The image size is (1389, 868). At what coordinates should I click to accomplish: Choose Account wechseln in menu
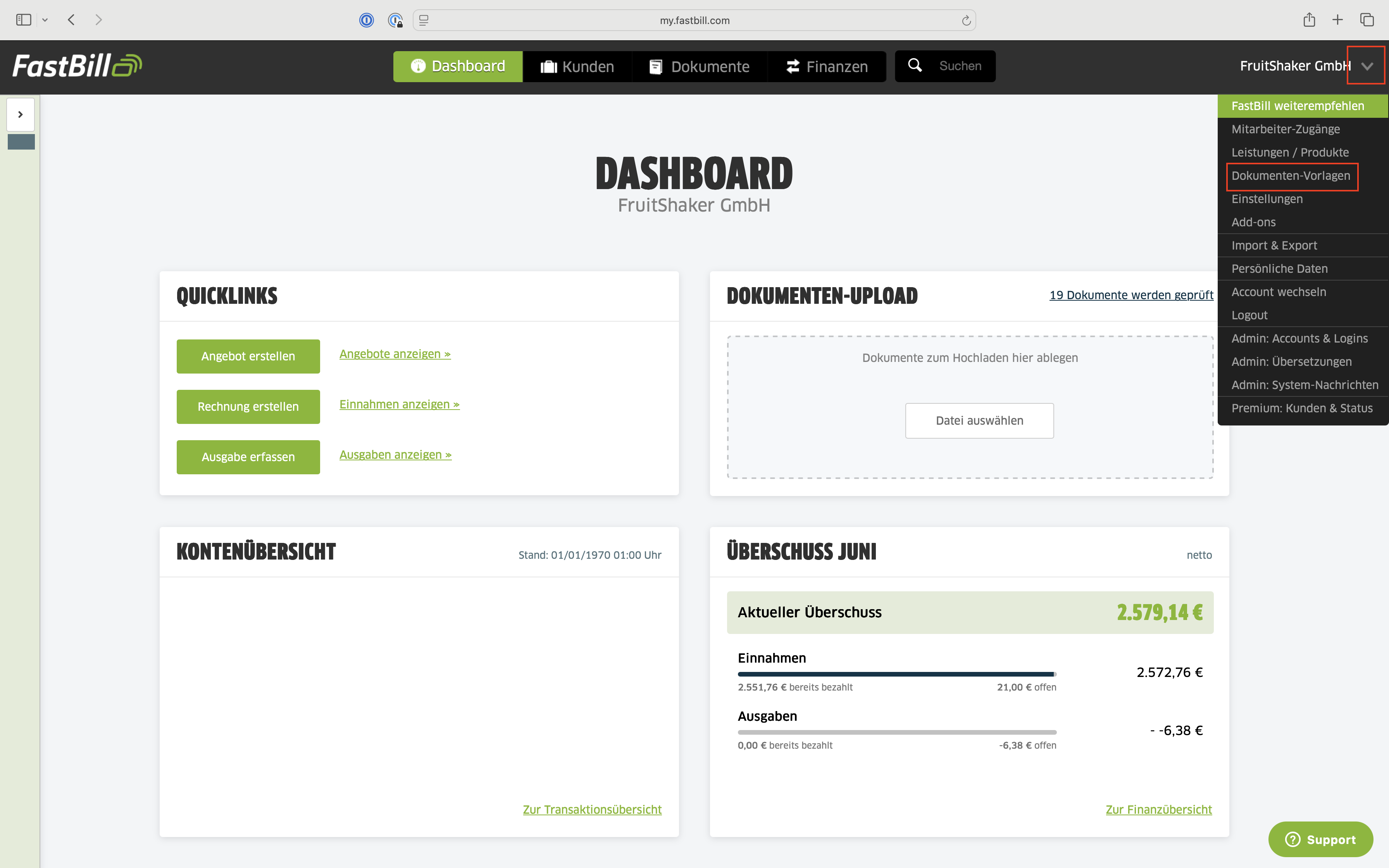(1303, 292)
